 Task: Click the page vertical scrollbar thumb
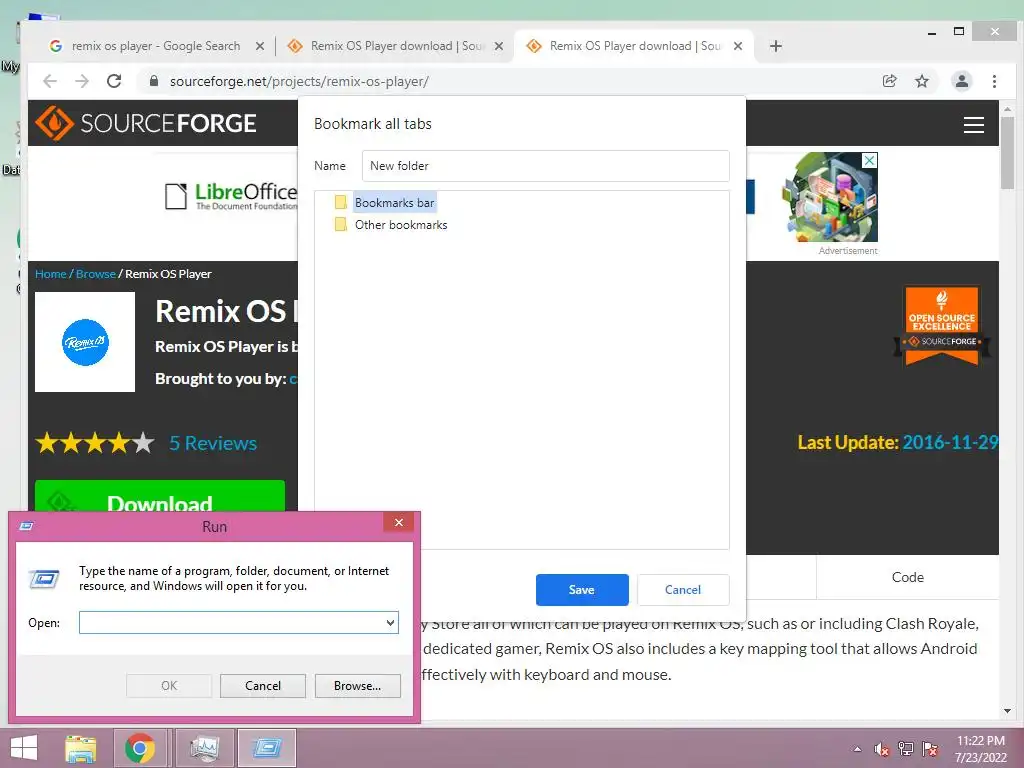(x=1008, y=153)
